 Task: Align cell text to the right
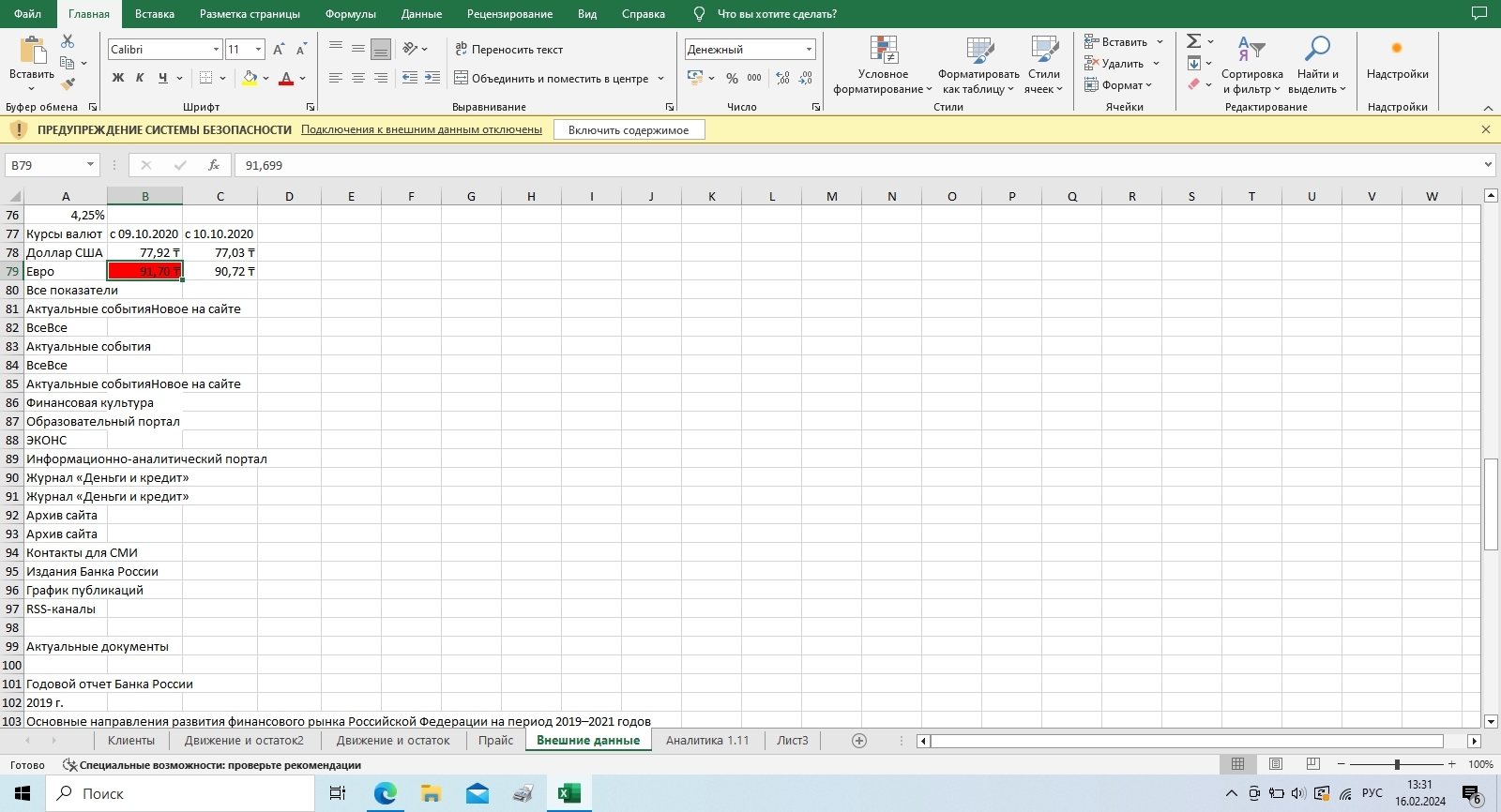click(381, 78)
